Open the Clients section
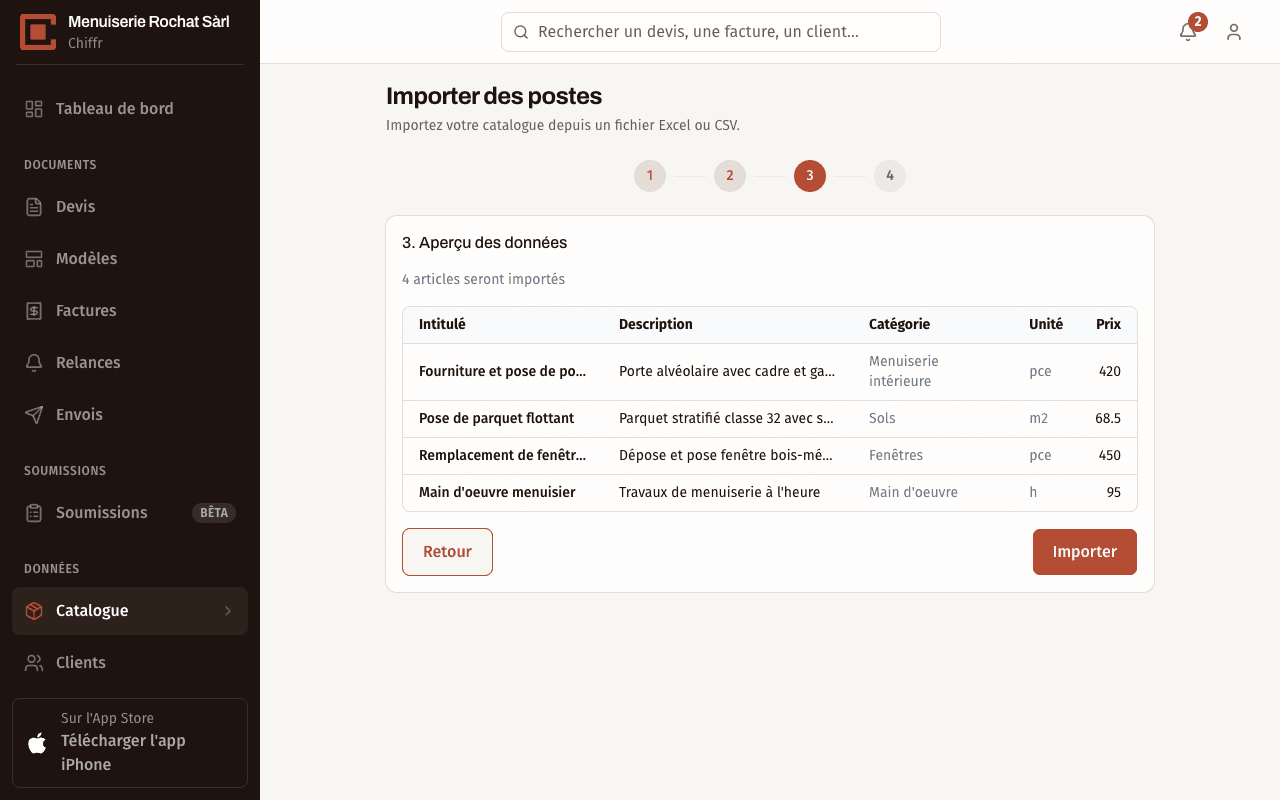The height and width of the screenshot is (800, 1280). pyautogui.click(x=130, y=663)
